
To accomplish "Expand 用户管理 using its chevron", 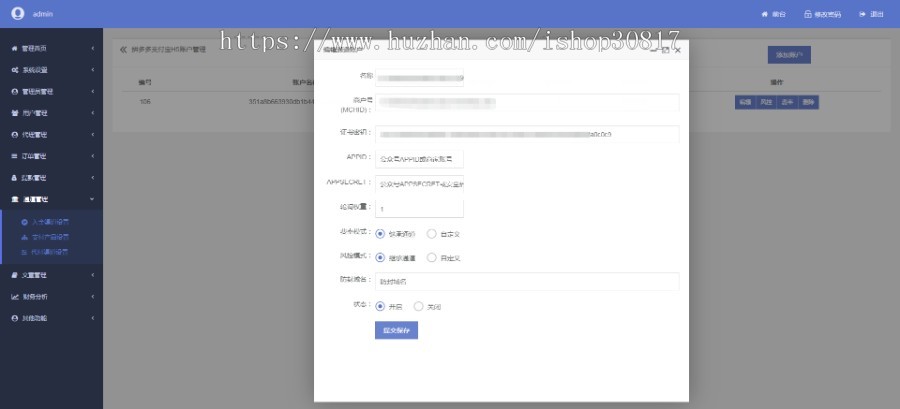I will pos(92,113).
